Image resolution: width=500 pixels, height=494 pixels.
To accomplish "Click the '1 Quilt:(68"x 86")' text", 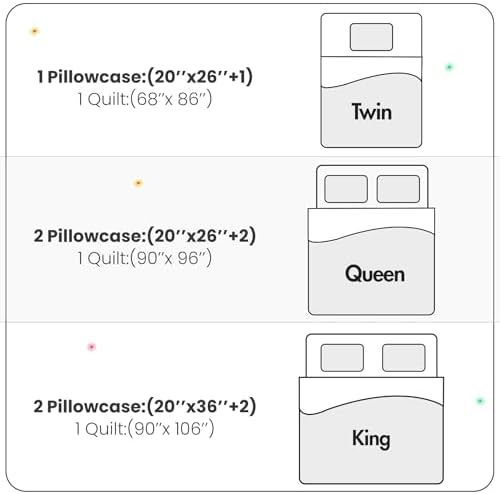I will (x=145, y=99).
